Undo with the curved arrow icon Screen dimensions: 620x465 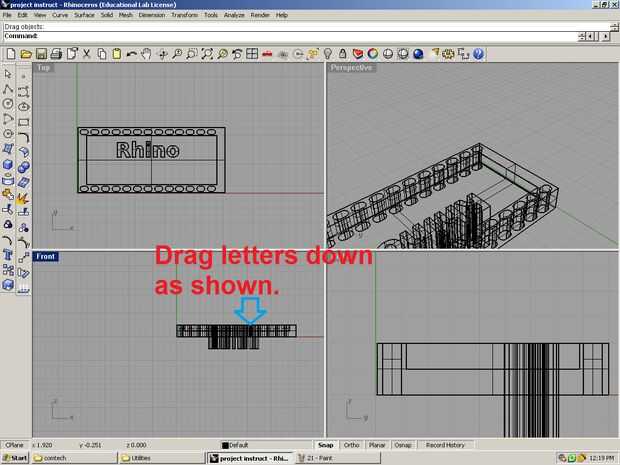tap(132, 54)
